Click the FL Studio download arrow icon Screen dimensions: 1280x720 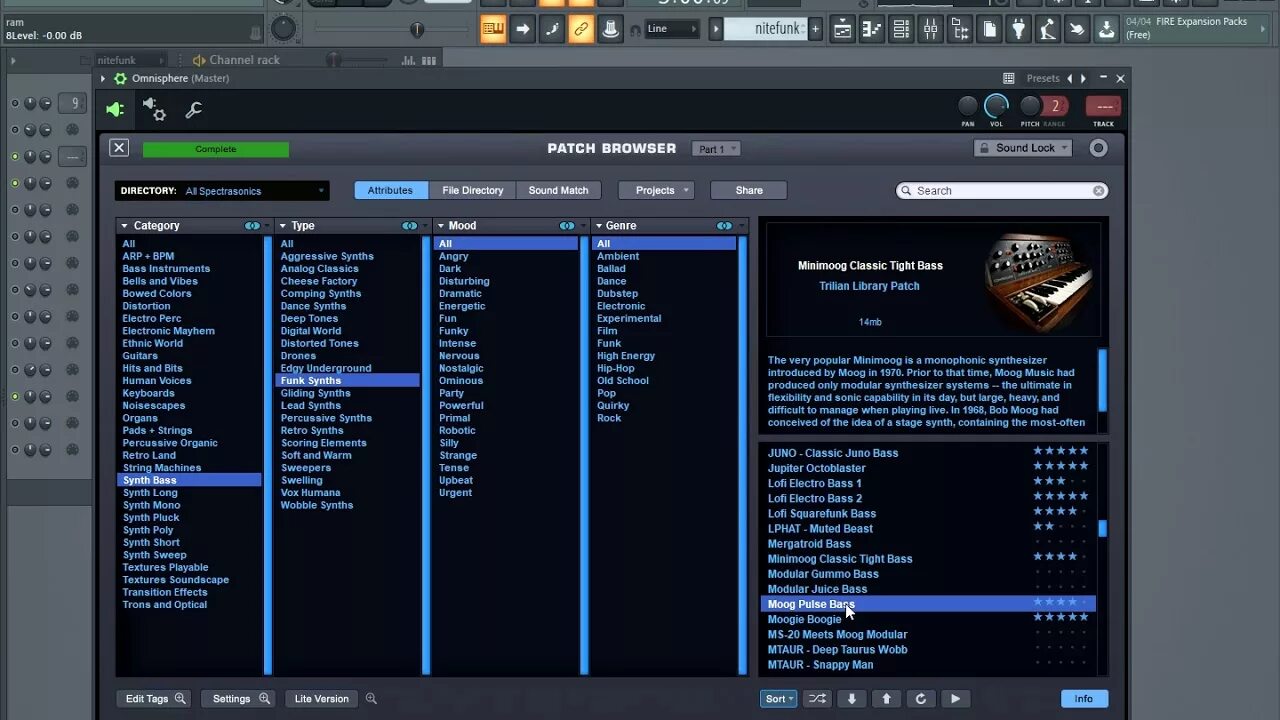click(1106, 29)
